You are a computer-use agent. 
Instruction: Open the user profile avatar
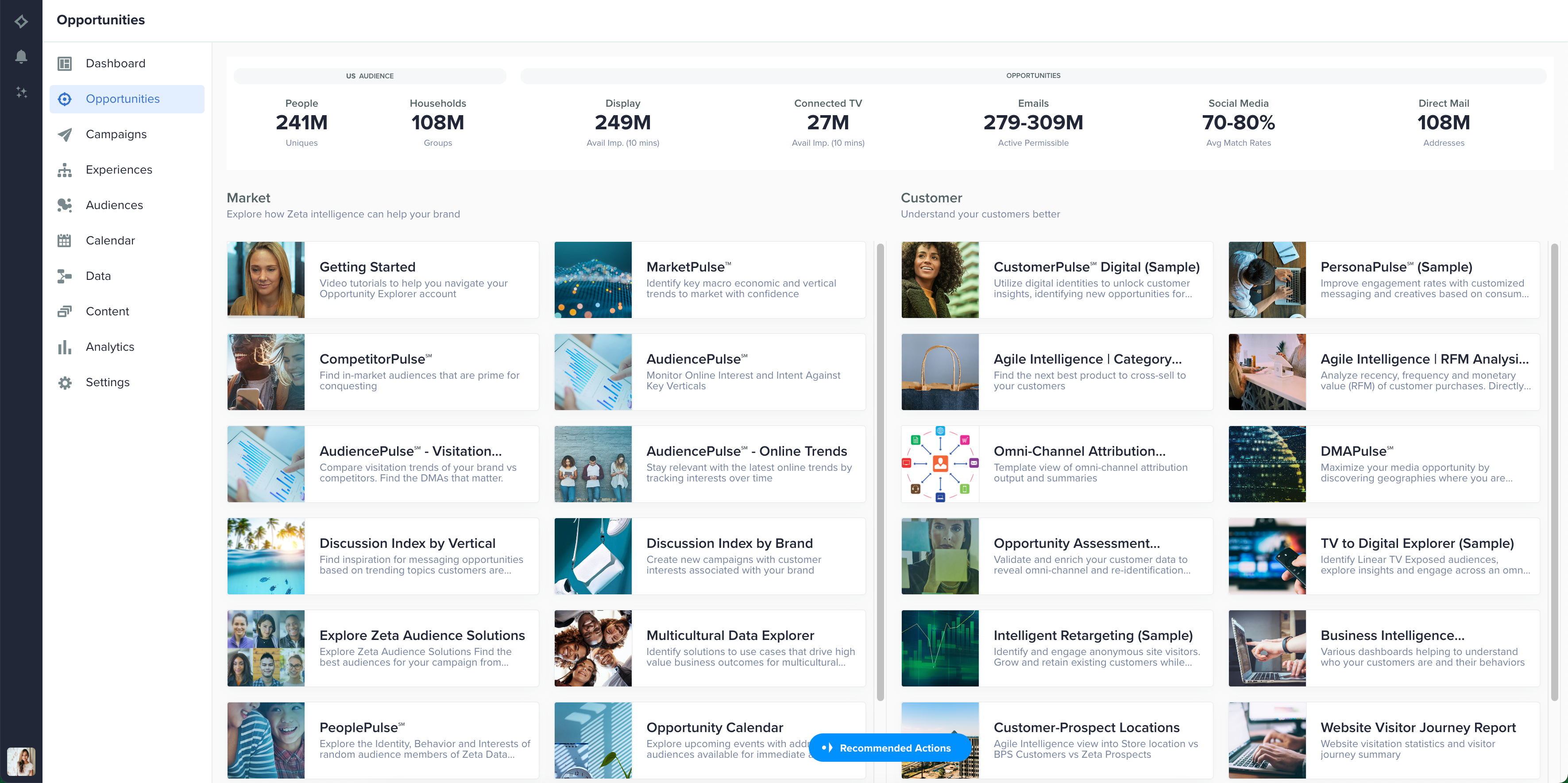(x=21, y=761)
